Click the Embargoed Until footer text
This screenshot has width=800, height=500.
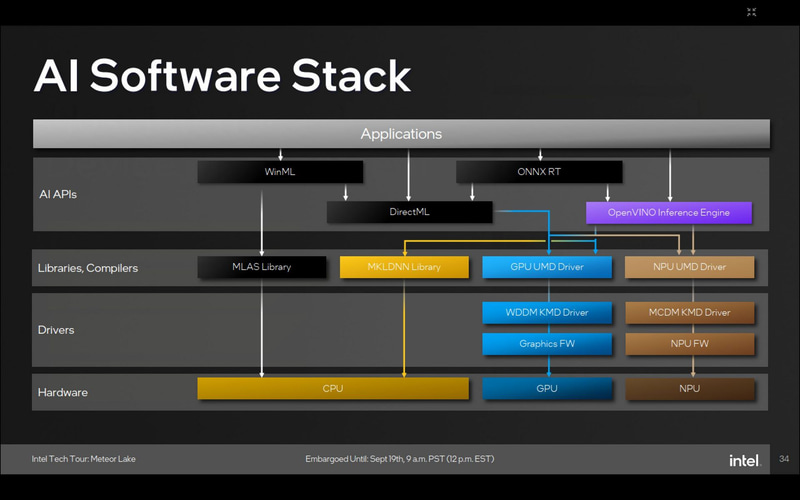click(x=399, y=459)
